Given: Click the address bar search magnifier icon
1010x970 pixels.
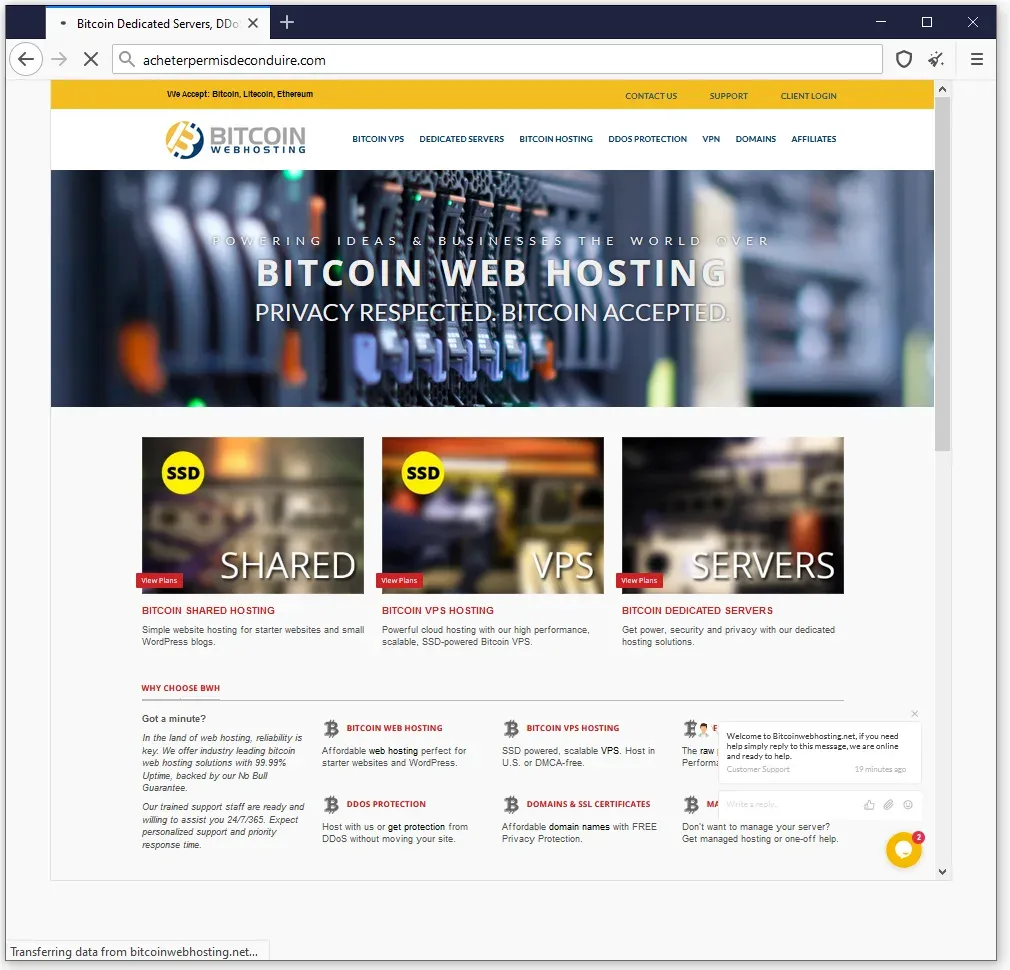Looking at the screenshot, I should pos(127,60).
